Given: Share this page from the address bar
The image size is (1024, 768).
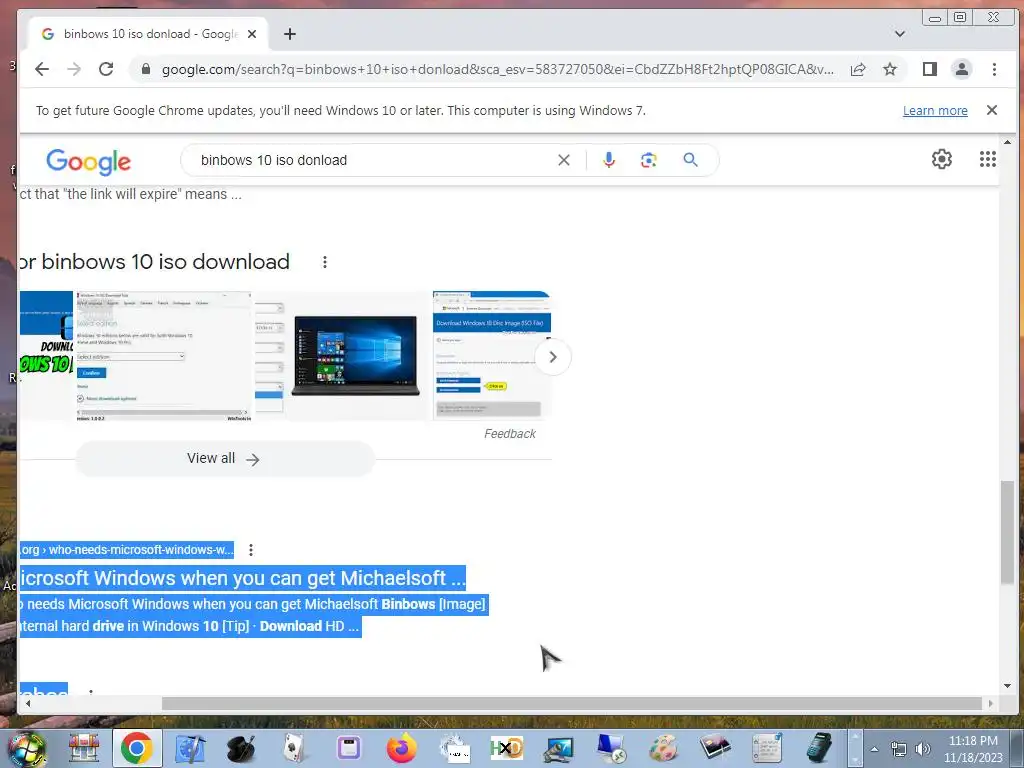Looking at the screenshot, I should [858, 69].
